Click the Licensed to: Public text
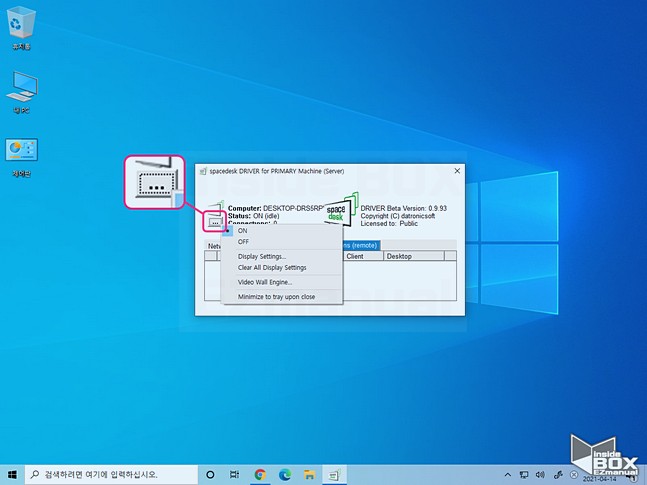The image size is (647, 485). point(389,223)
